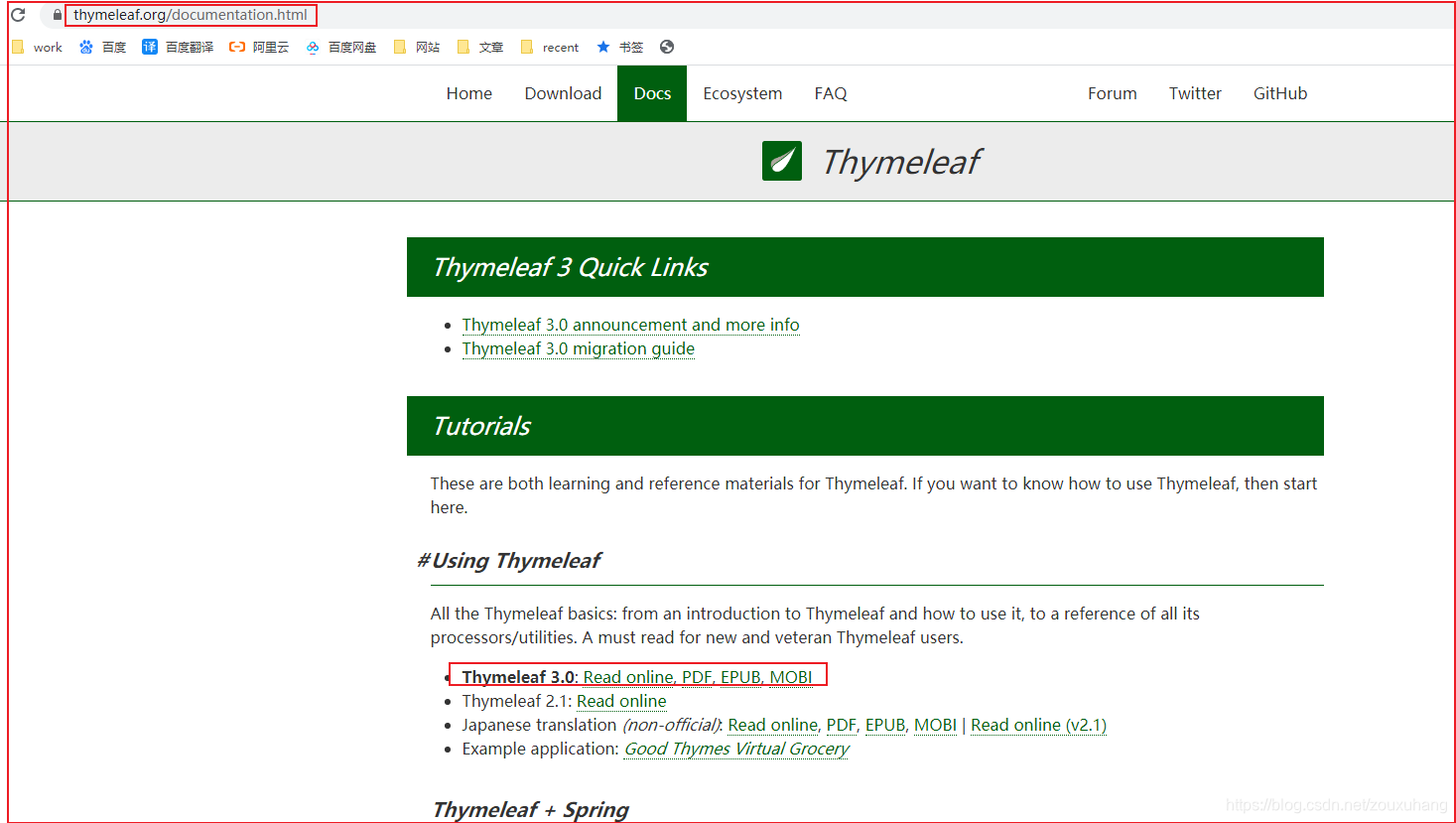The width and height of the screenshot is (1456, 823).
Task: Open the FAQ nav item
Action: point(831,93)
